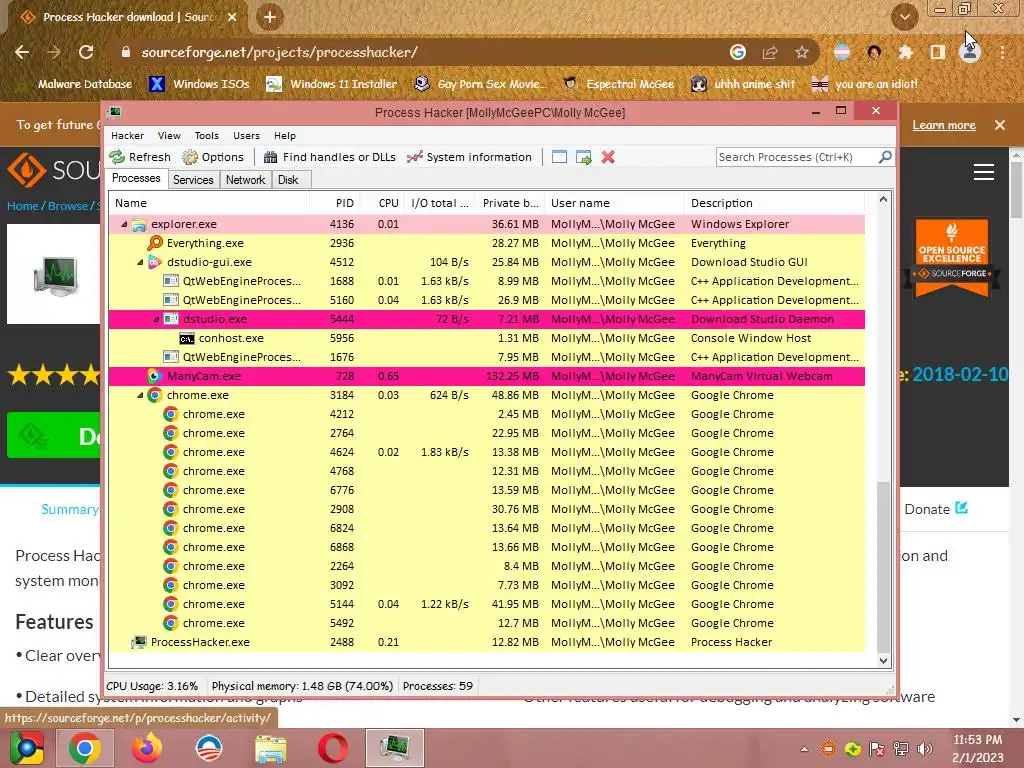Bookmark page with star icon
Screen dimensions: 1024x768
pos(802,52)
